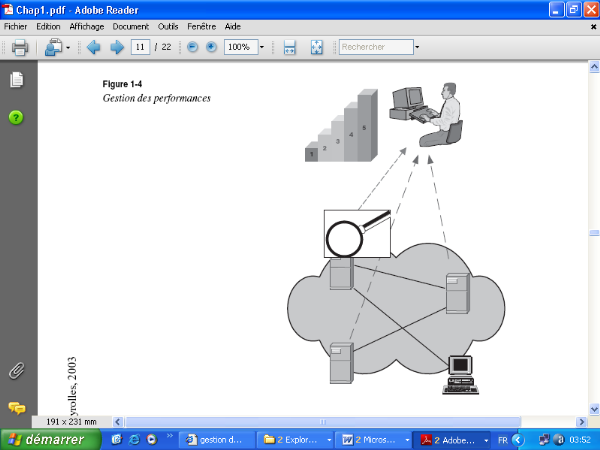
Task: Click the zoom in plus button
Action: 211,47
